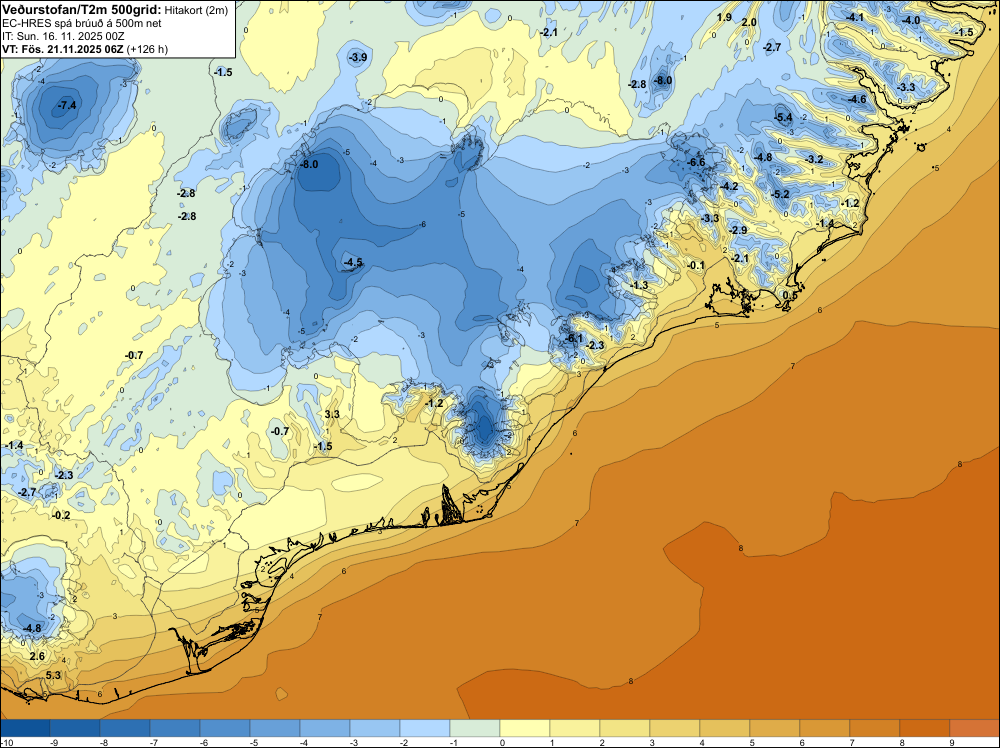Click the 2.0 temperature label
Viewport: 1000px width, 748px height.
tap(749, 22)
